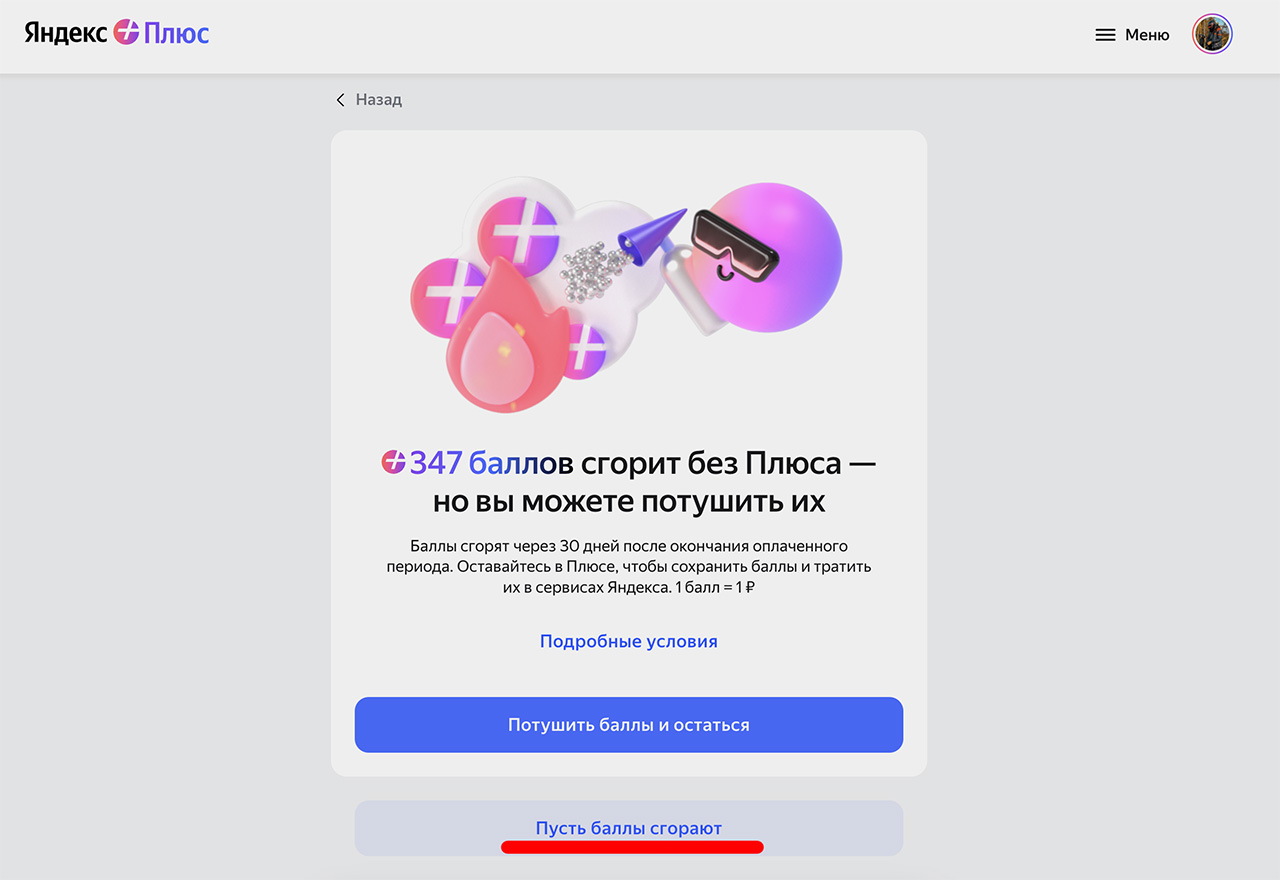This screenshot has width=1280, height=880.
Task: Click the back chevron arrow
Action: [x=340, y=100]
